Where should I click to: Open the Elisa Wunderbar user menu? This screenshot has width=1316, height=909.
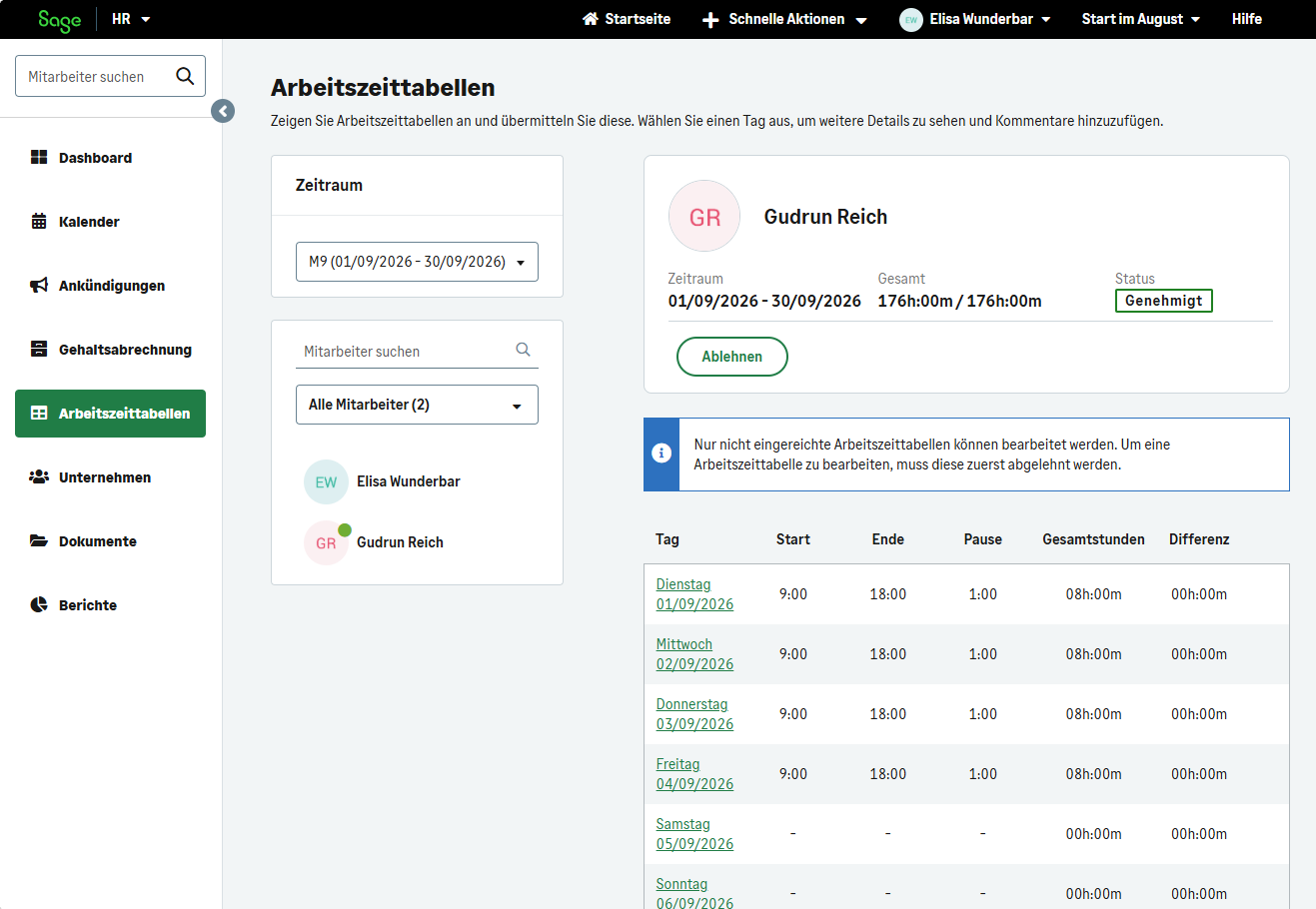click(x=975, y=19)
